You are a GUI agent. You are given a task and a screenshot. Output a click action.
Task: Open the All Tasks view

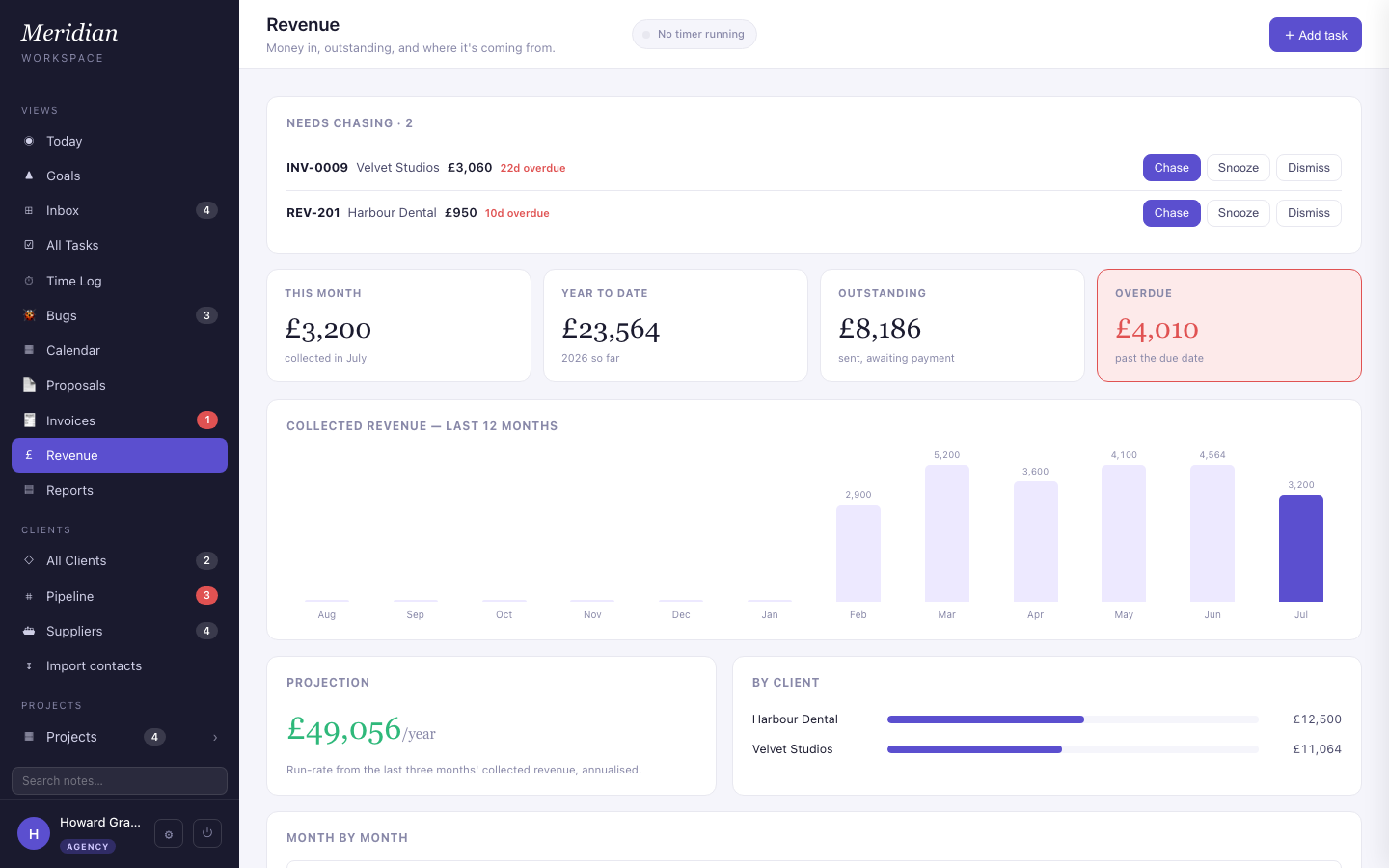click(120, 245)
